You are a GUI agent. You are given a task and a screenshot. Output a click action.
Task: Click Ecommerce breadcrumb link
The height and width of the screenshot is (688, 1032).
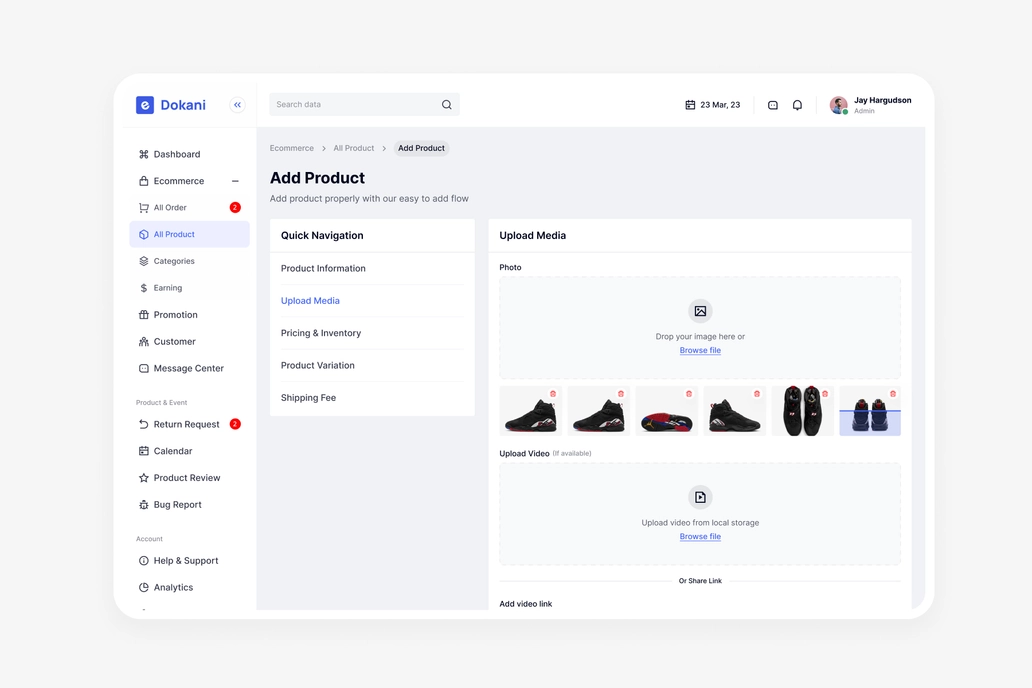tap(292, 148)
